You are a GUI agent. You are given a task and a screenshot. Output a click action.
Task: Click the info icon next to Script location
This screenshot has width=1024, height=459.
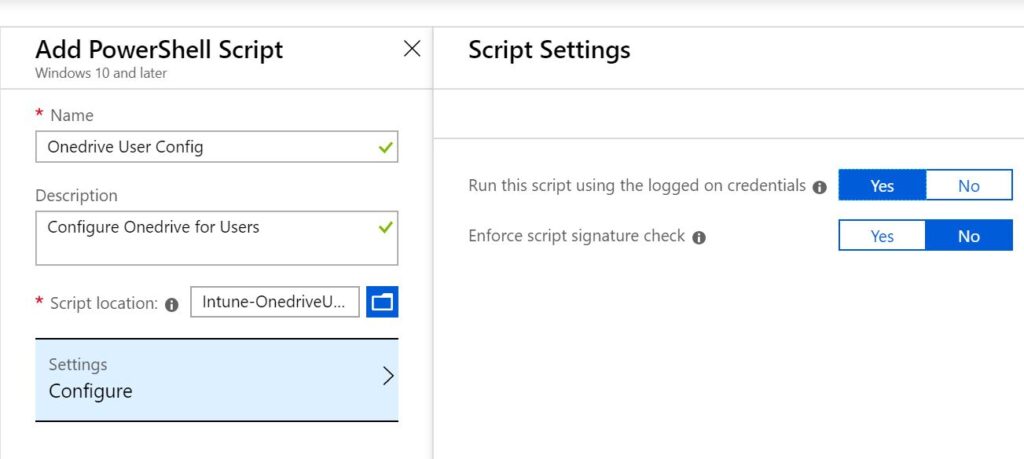tap(172, 305)
